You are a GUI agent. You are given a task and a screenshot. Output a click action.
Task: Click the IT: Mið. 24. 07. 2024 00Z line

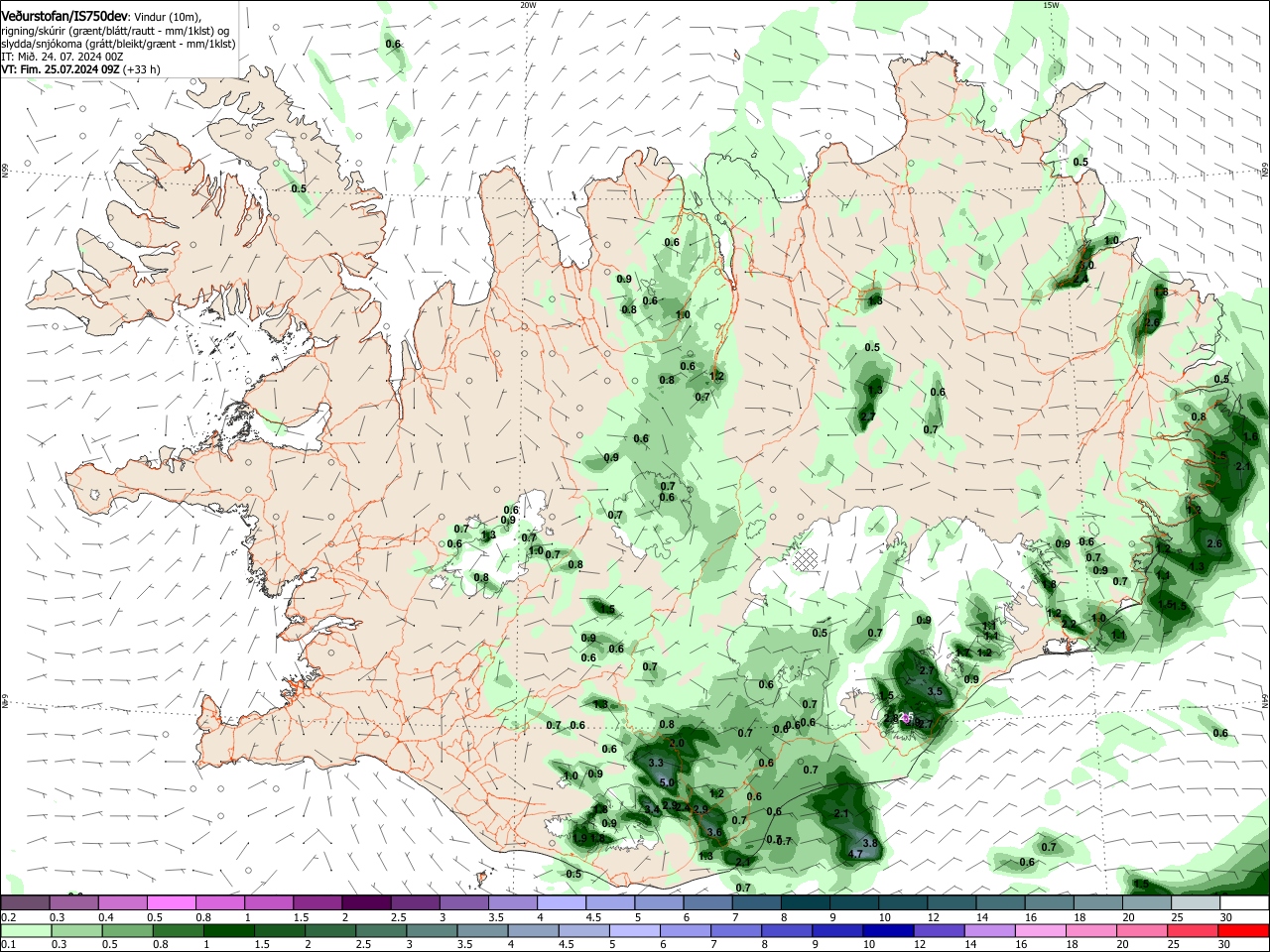click(x=62, y=57)
